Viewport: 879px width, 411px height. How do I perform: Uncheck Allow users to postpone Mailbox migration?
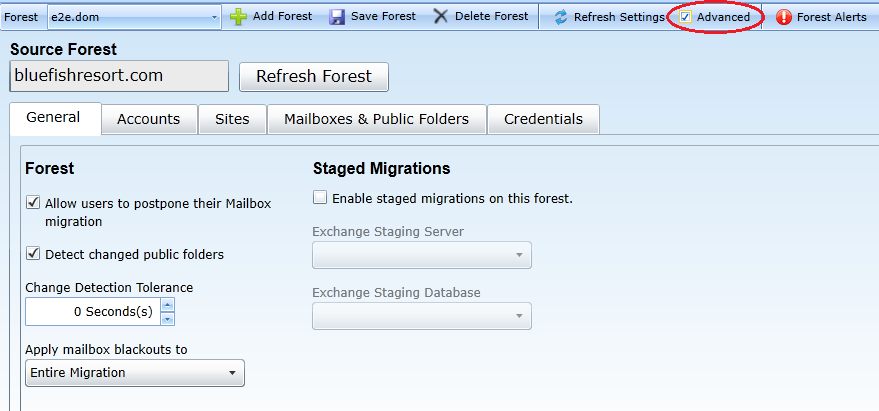pos(33,203)
